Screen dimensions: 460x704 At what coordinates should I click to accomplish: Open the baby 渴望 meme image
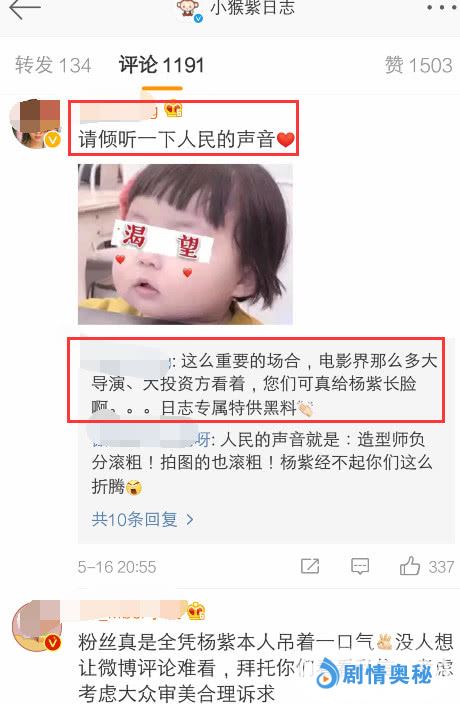(x=185, y=244)
